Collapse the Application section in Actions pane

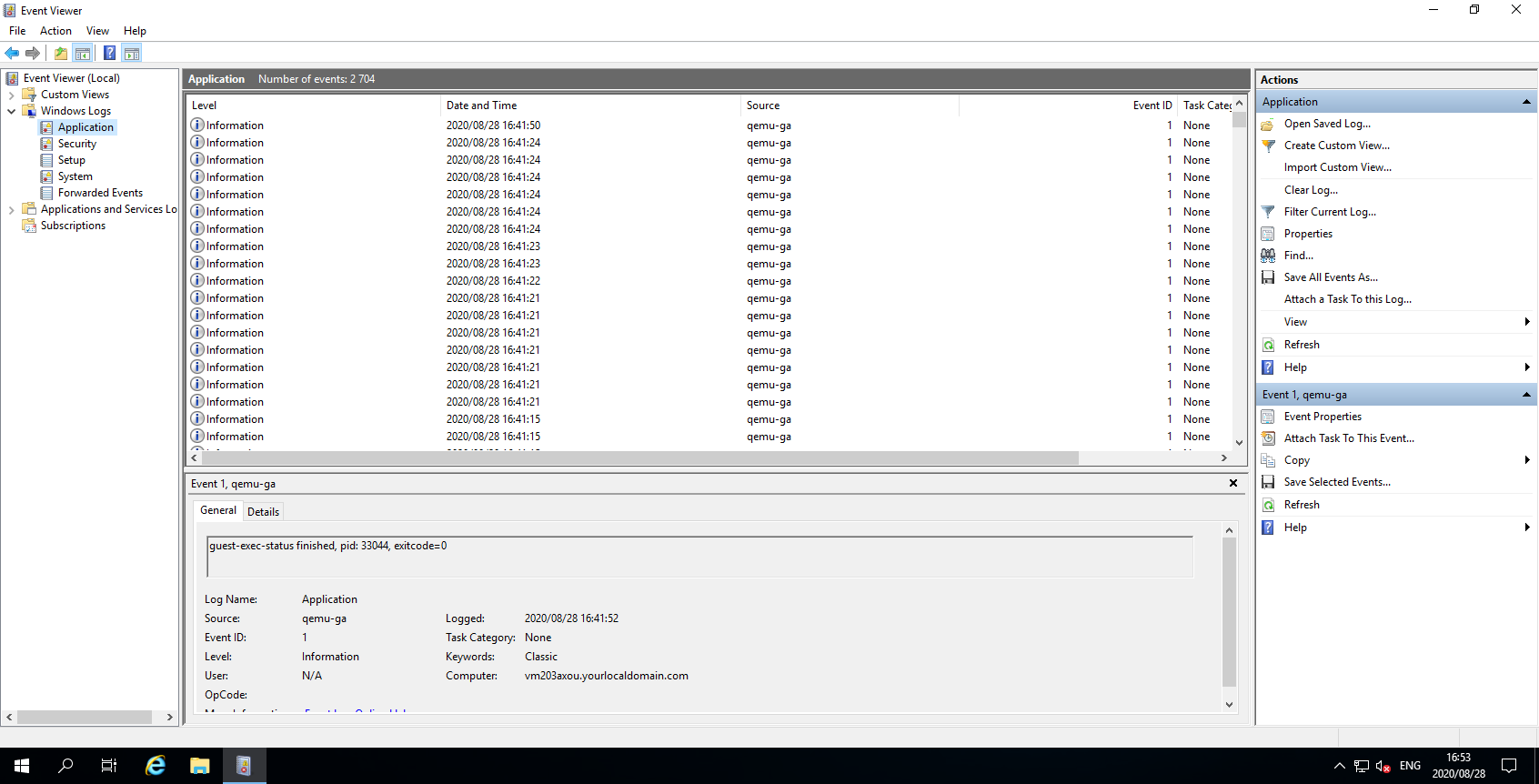click(x=1526, y=102)
